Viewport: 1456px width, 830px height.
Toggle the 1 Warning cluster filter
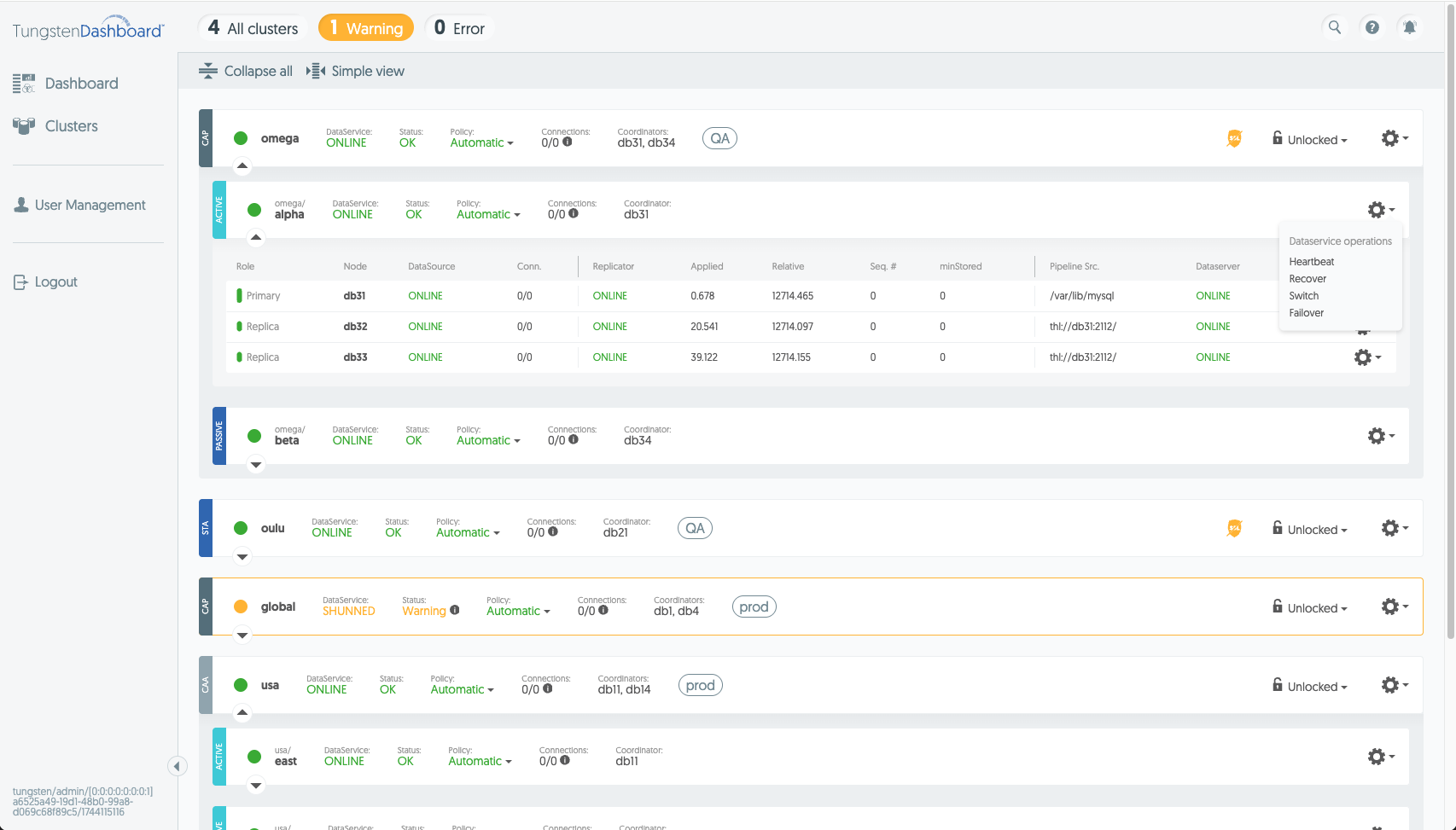[366, 27]
